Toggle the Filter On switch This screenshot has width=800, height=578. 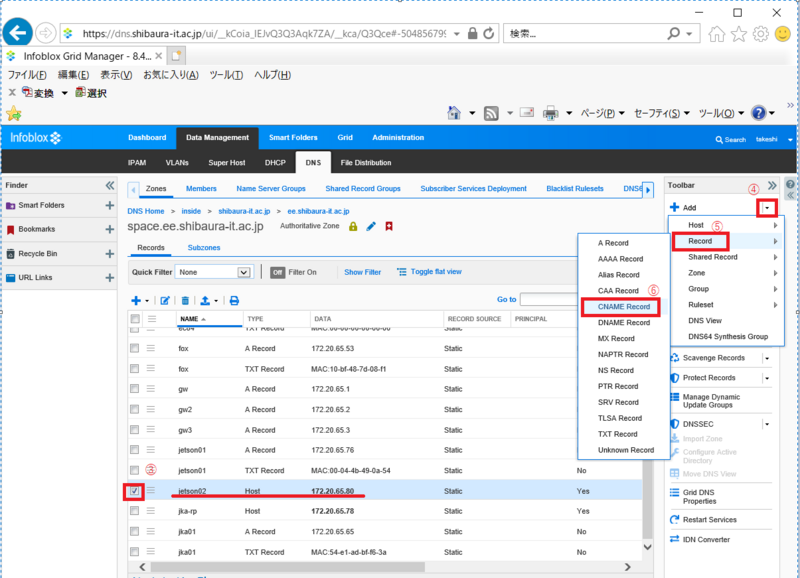tap(278, 272)
